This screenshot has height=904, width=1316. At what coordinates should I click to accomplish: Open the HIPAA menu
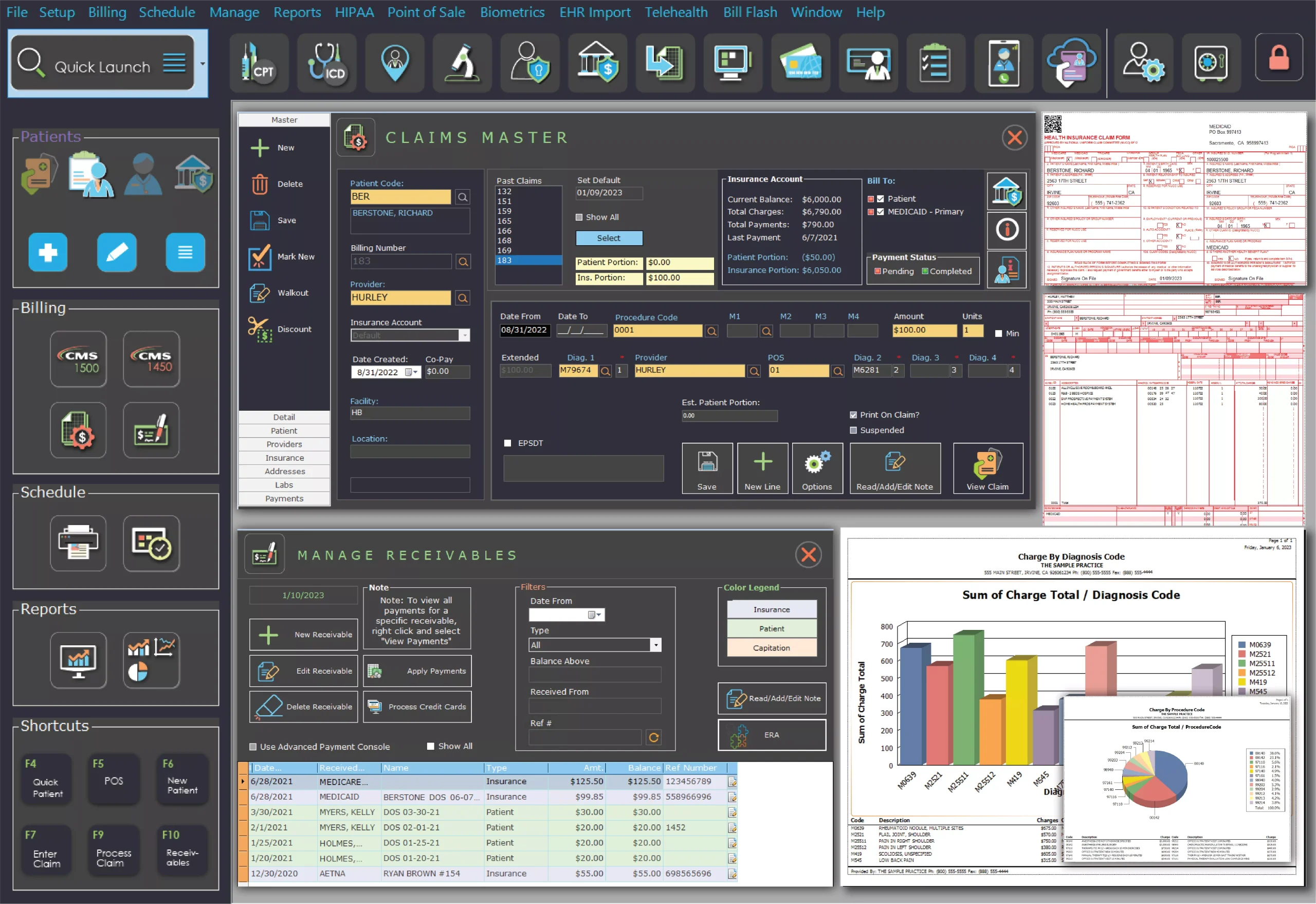pos(354,12)
